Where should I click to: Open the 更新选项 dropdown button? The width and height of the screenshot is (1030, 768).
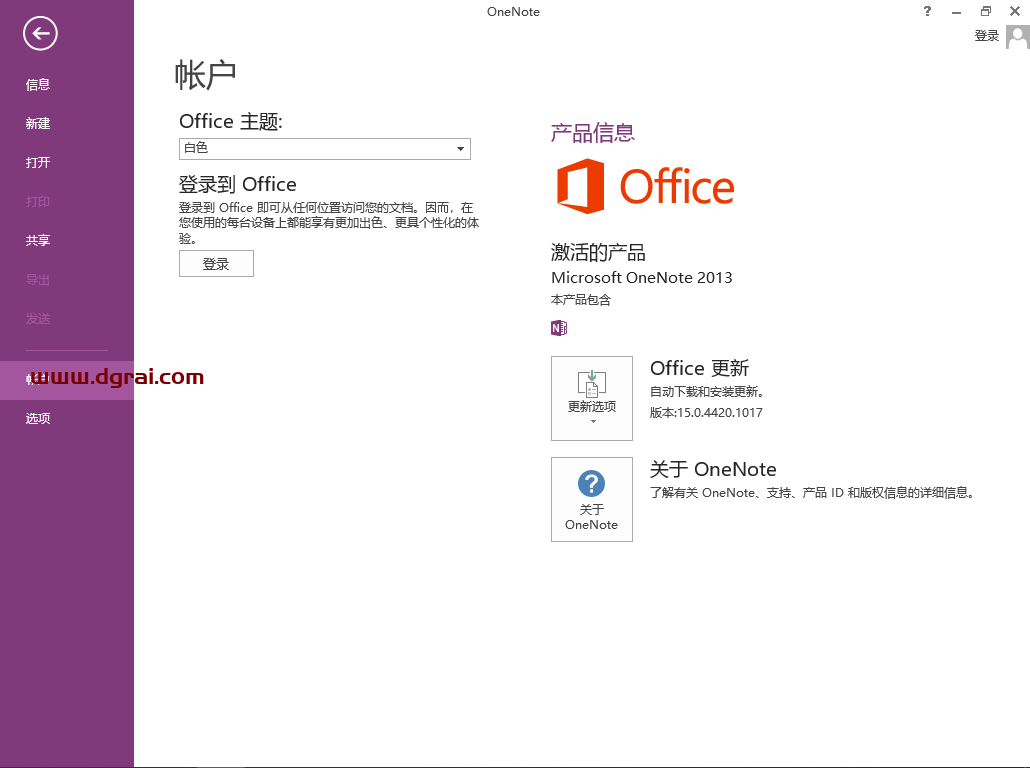click(x=592, y=398)
